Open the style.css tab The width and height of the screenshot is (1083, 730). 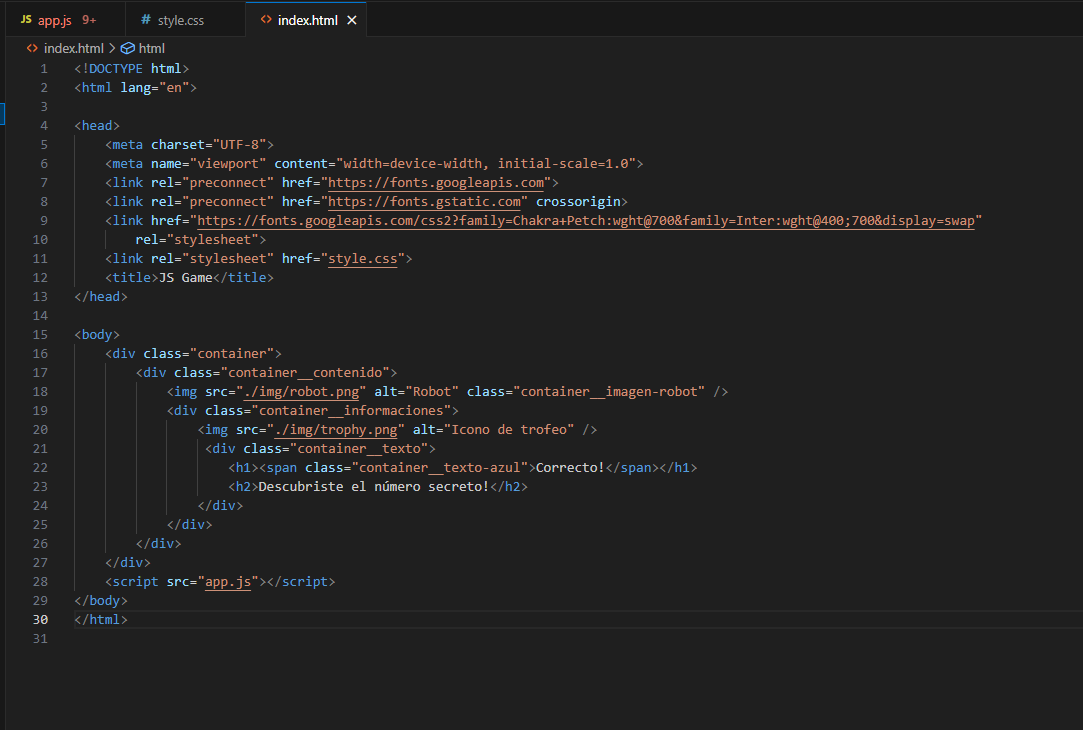[x=185, y=20]
